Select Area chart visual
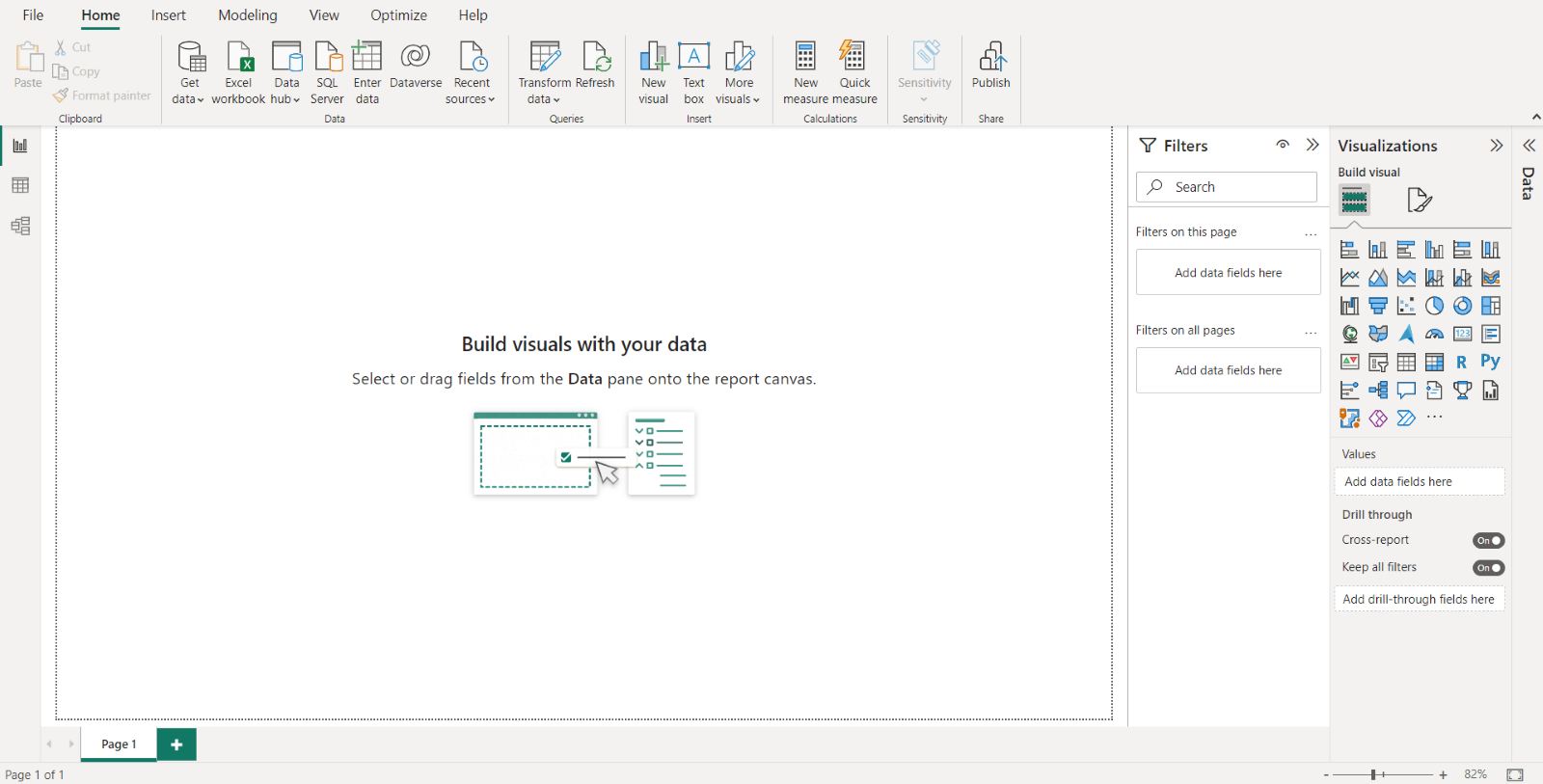This screenshot has height=784, width=1543. coord(1378,278)
